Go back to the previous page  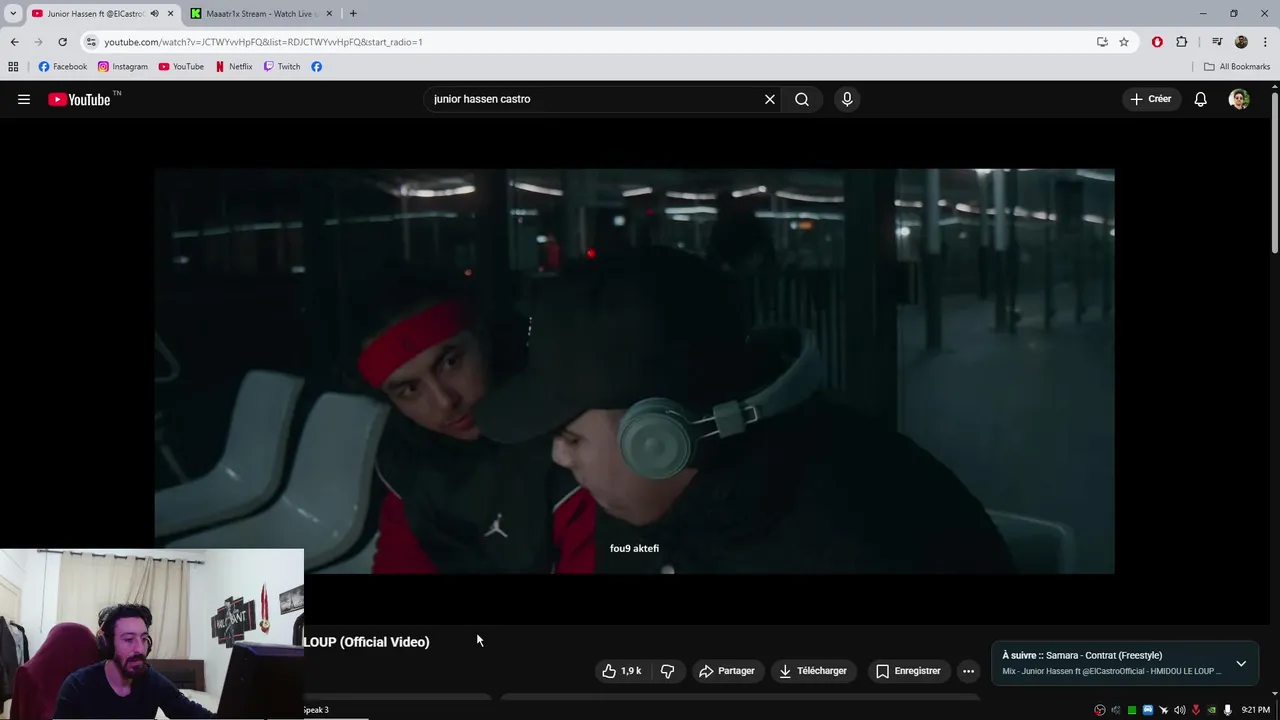pyautogui.click(x=14, y=42)
